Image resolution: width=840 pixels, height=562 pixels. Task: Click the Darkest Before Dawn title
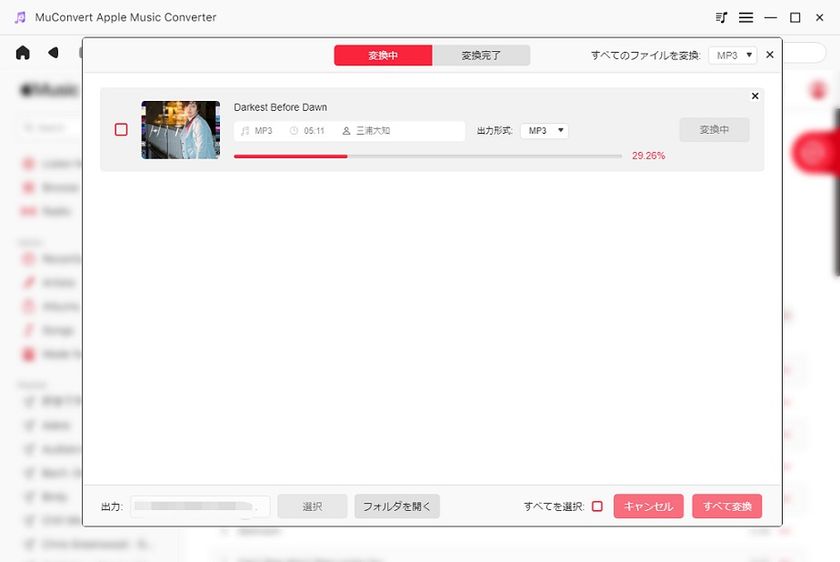pos(280,107)
